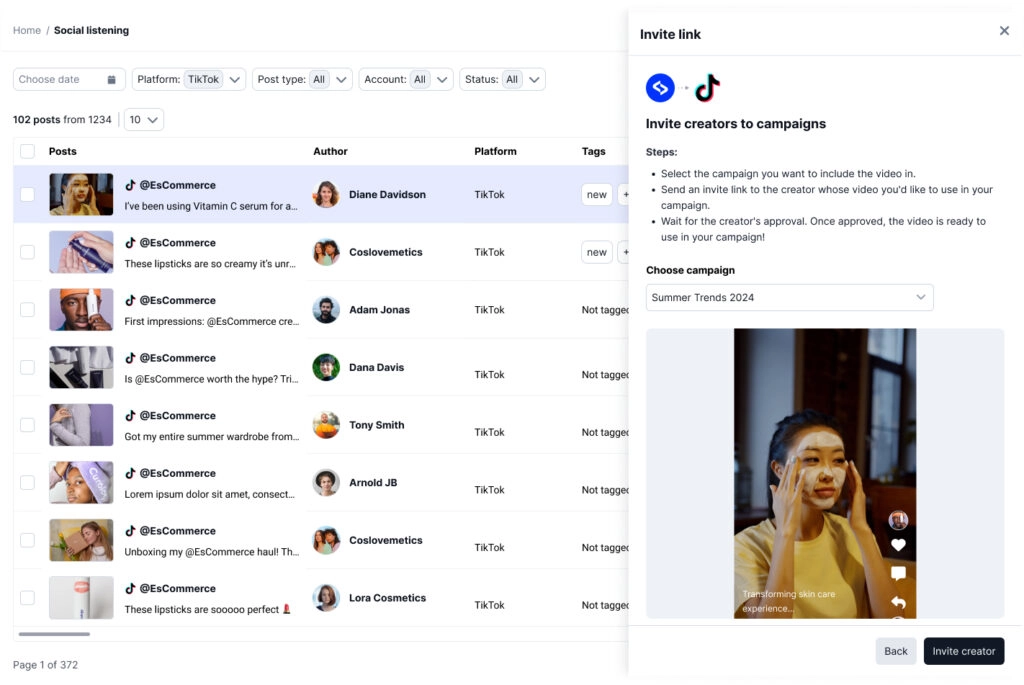Click the Choose date input field
The width and height of the screenshot is (1024, 685).
69,80
